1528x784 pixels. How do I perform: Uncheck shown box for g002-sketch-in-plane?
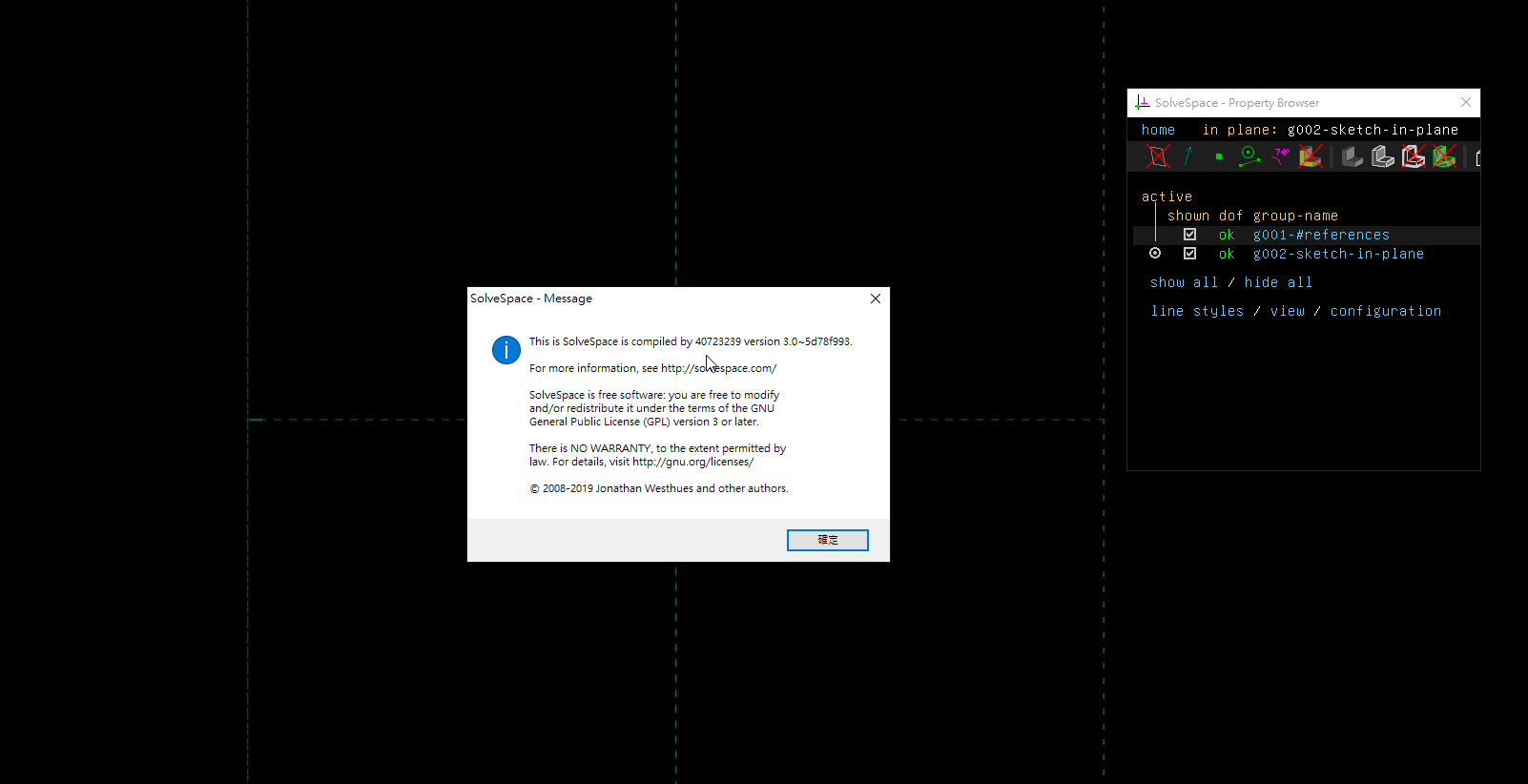[1189, 254]
